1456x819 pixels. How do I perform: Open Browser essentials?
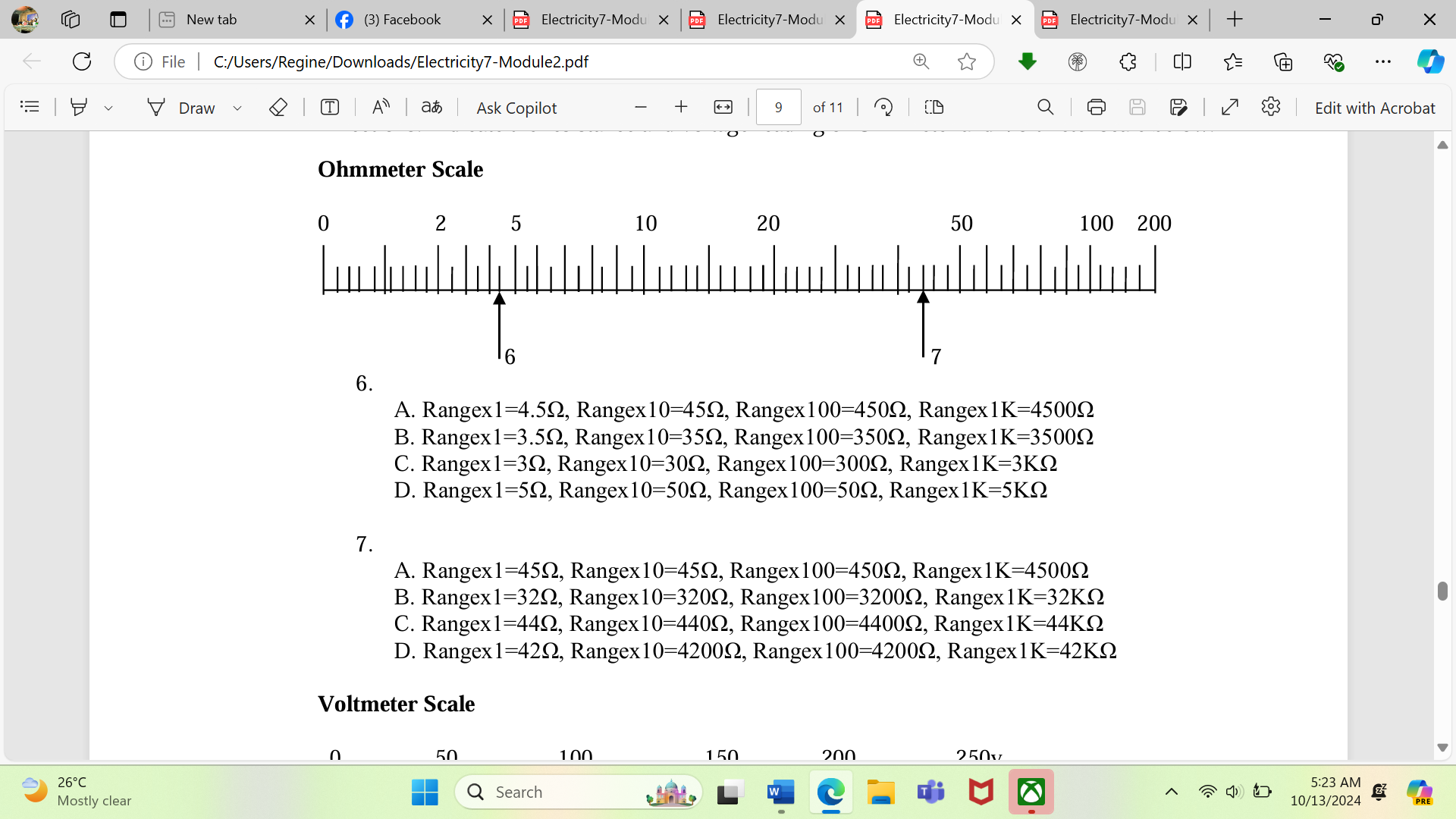[1334, 61]
